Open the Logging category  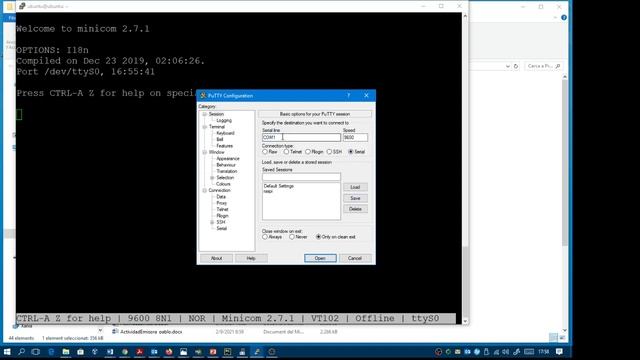click(224, 120)
